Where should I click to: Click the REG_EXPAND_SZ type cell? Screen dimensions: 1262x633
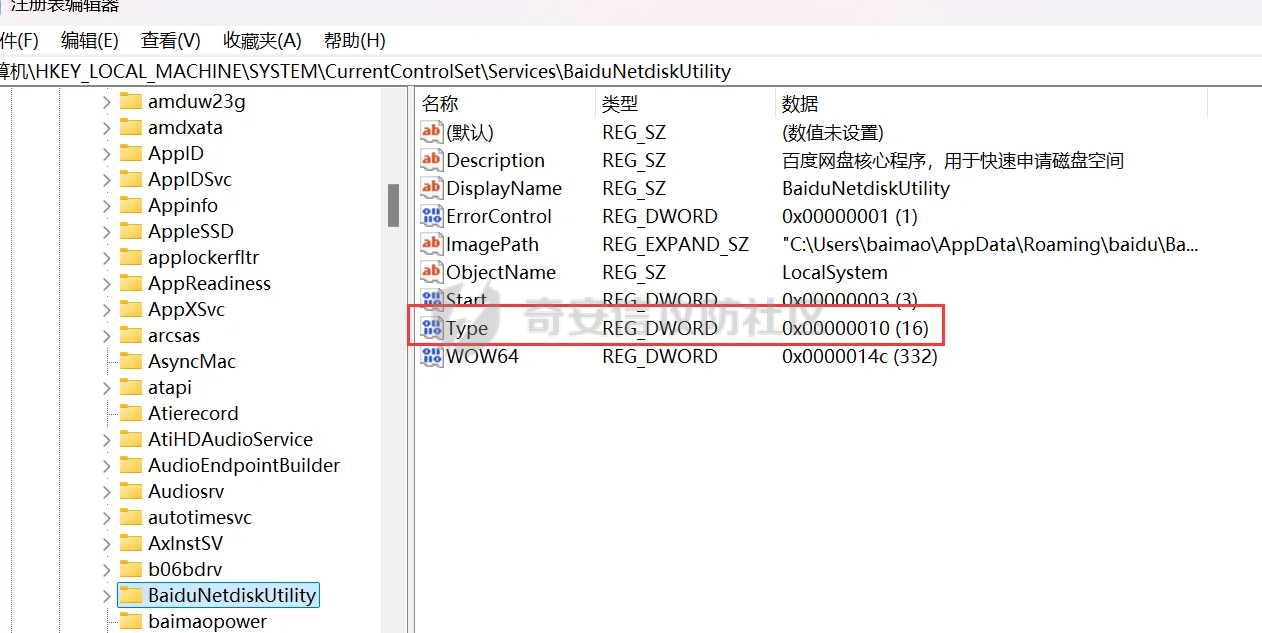(675, 244)
